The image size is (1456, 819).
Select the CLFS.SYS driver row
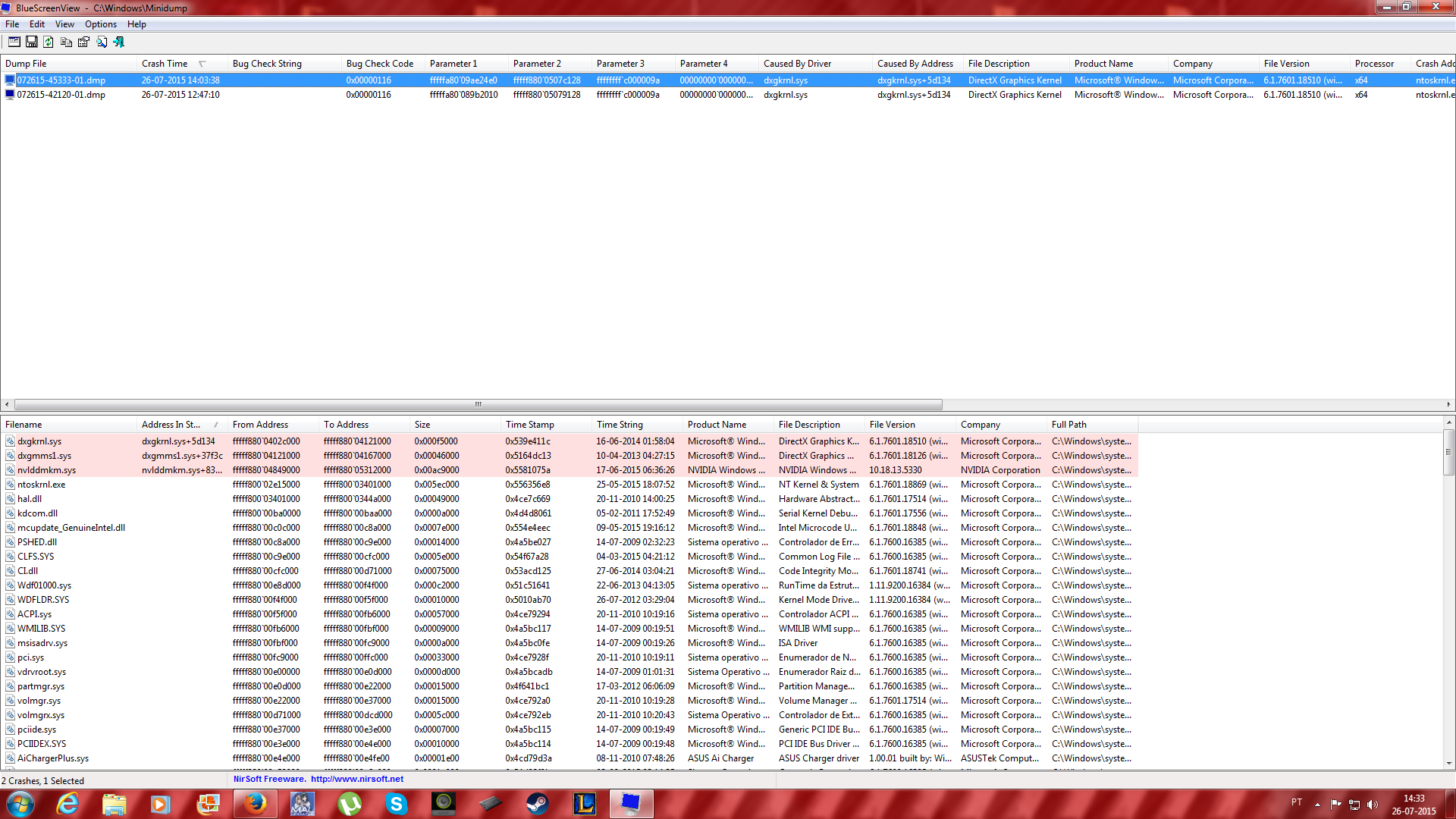(x=569, y=557)
